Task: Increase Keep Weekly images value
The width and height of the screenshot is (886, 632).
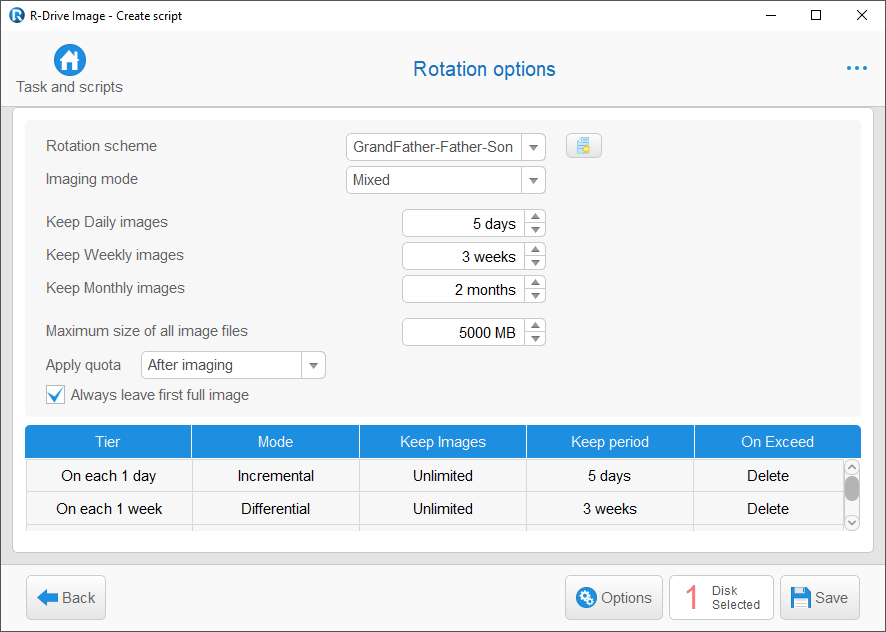Action: 535,249
